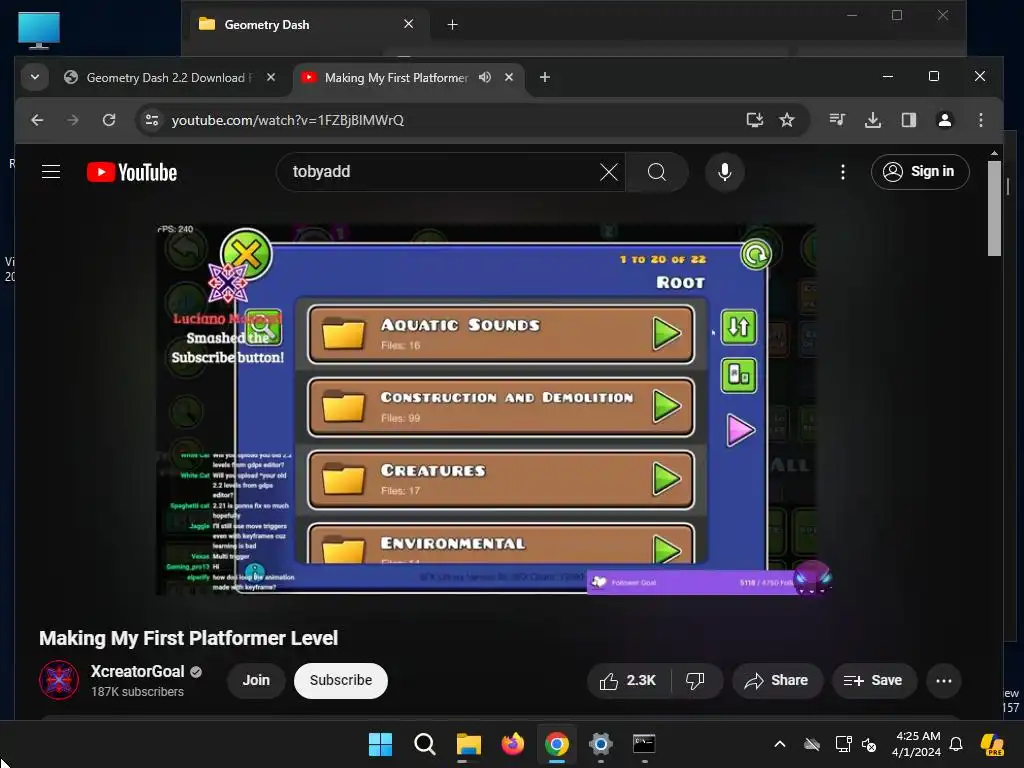Open the Construction and Demolition folder arrow
This screenshot has width=1024, height=768.
pos(667,406)
